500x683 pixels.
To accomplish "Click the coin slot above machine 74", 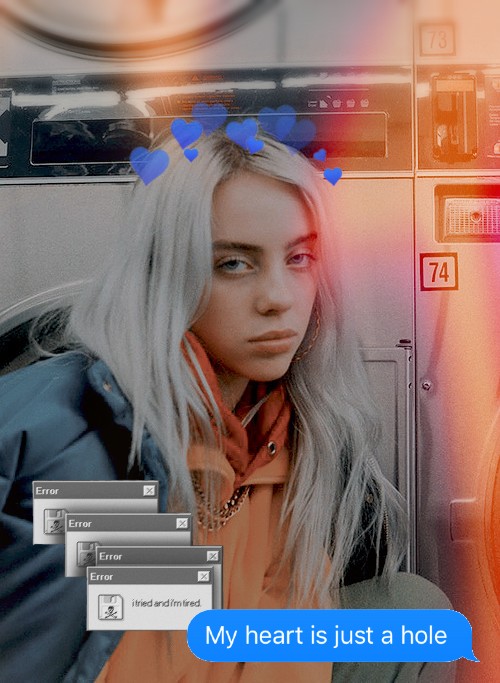I will [455, 118].
